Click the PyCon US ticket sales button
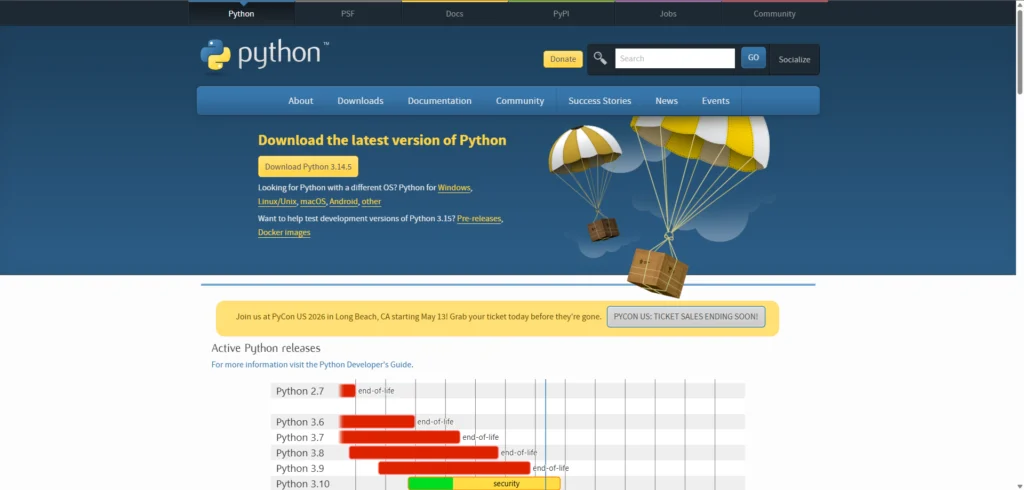Image resolution: width=1024 pixels, height=490 pixels. (x=686, y=317)
